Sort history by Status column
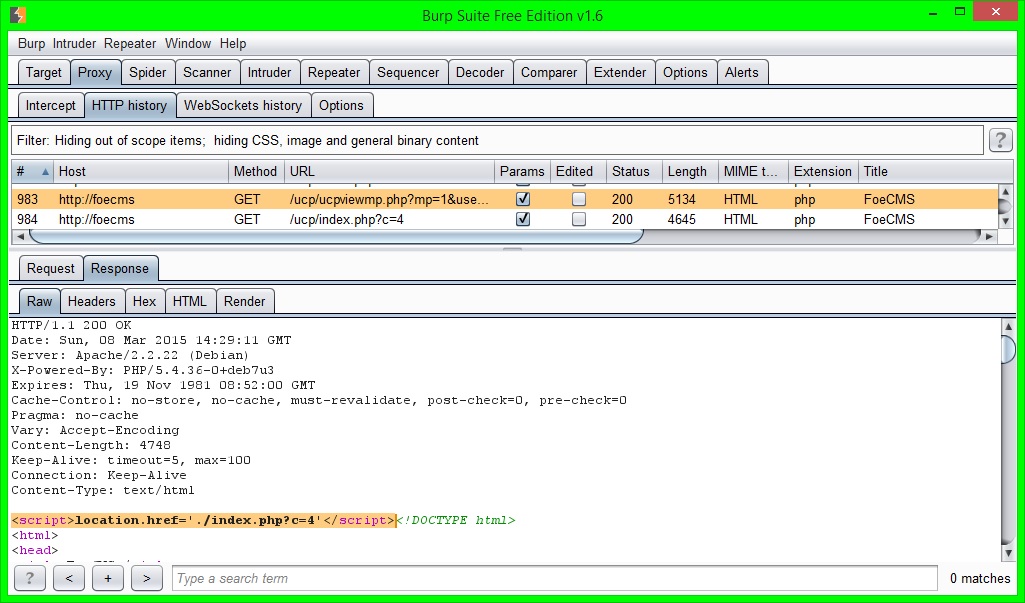Viewport: 1025px width, 603px height. [x=634, y=171]
